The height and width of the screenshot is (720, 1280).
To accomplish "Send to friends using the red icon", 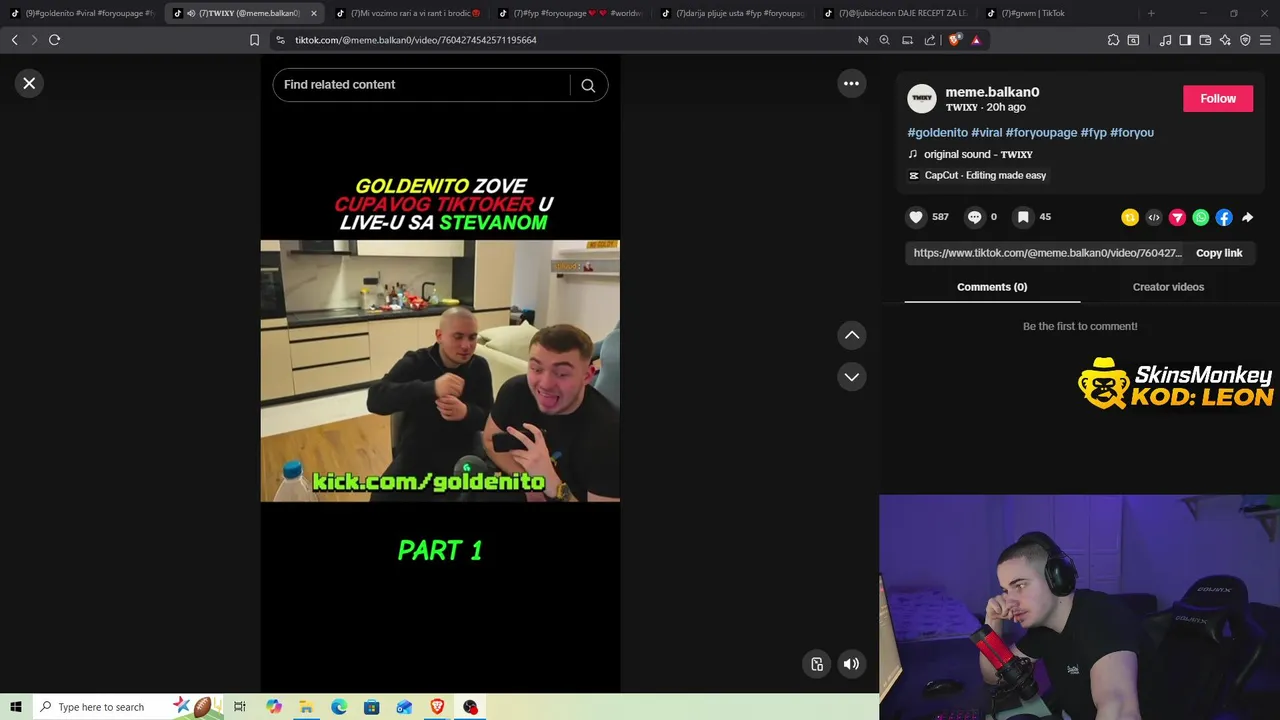I will click(1177, 217).
